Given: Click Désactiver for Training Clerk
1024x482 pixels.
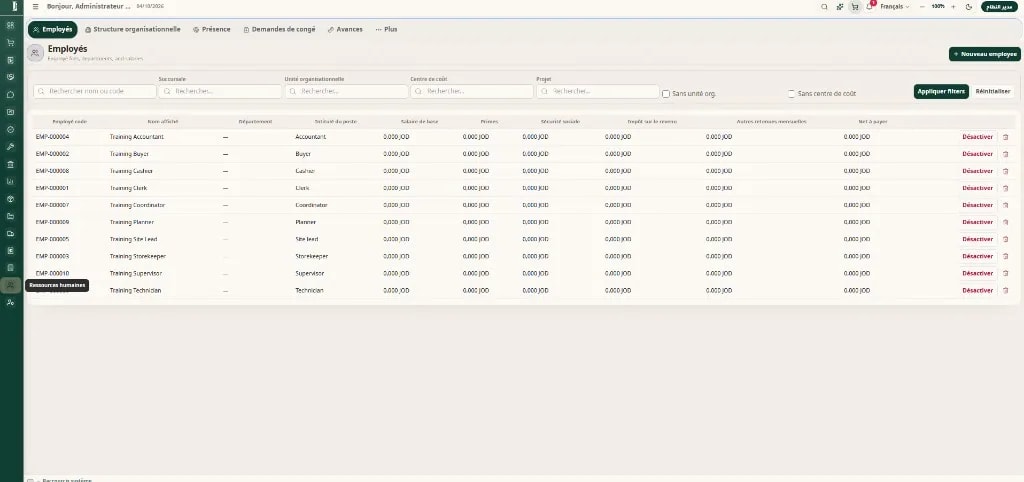Looking at the screenshot, I should (977, 188).
